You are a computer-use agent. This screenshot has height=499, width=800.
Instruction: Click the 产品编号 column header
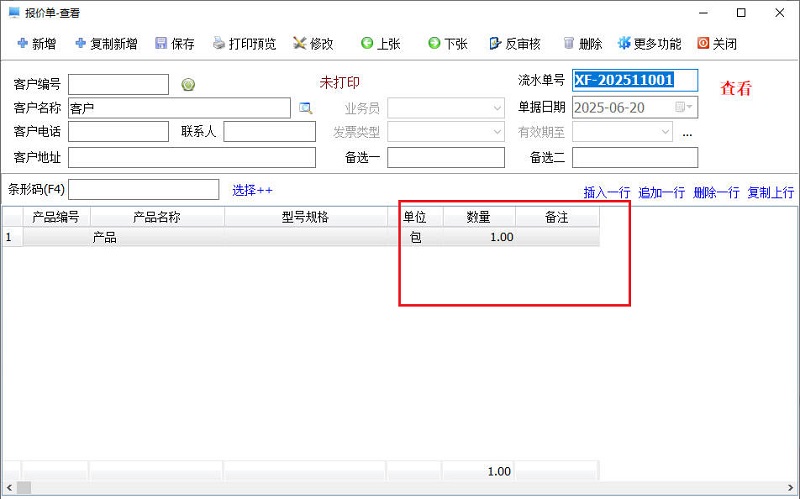[x=57, y=217]
